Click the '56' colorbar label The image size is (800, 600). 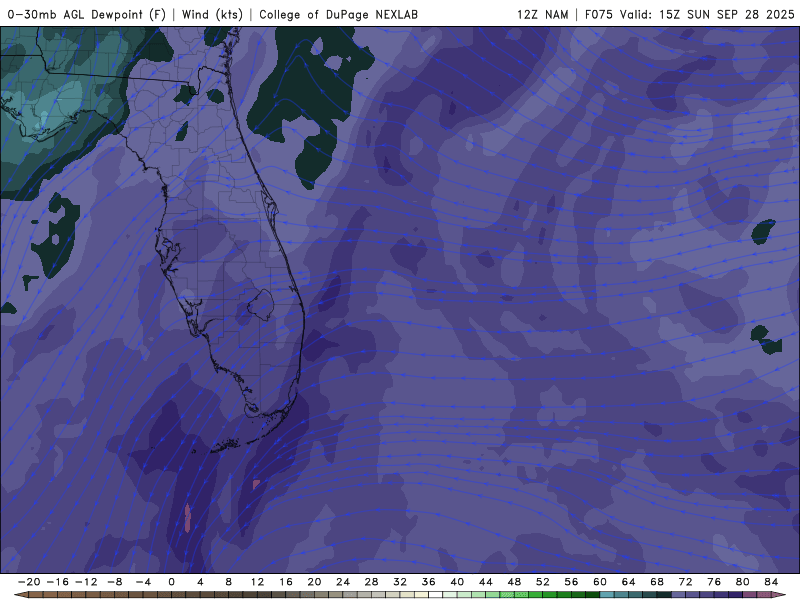tap(571, 582)
